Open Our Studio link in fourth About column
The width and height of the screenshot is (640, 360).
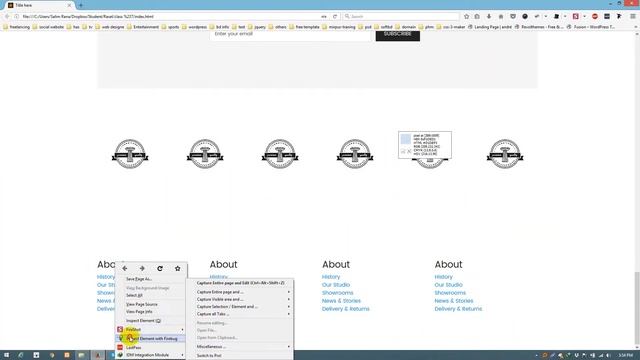click(x=448, y=285)
